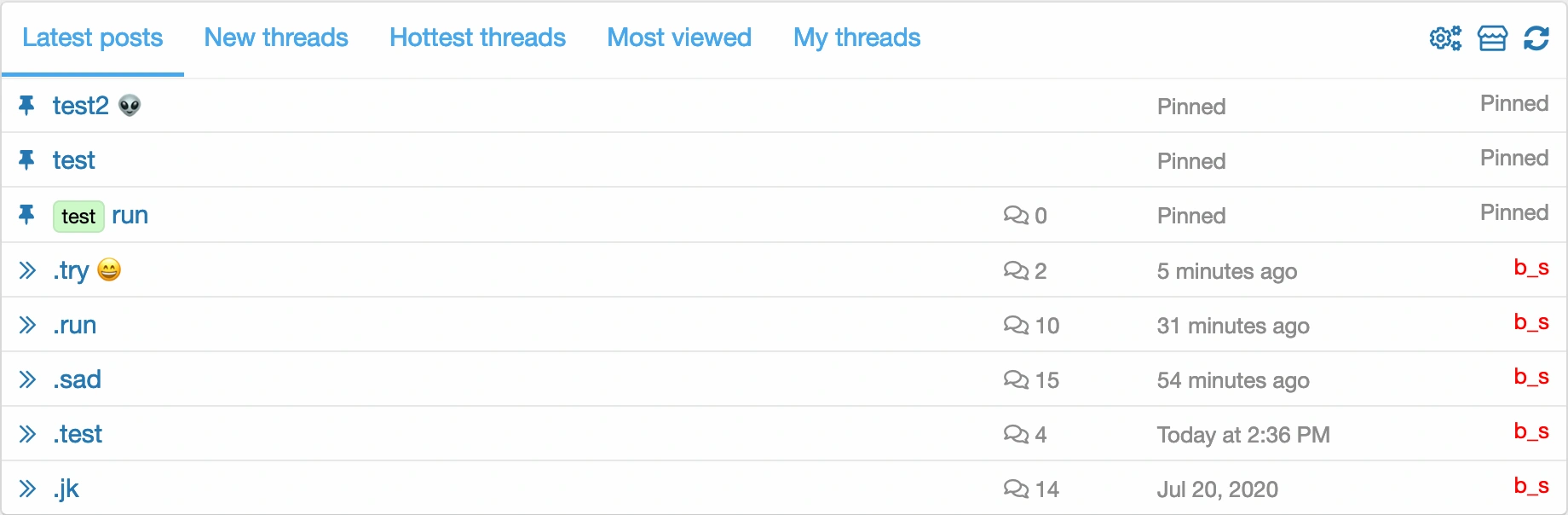This screenshot has height=515, width=1568.
Task: Expand the .run thread preview arrows
Action: coord(27,325)
